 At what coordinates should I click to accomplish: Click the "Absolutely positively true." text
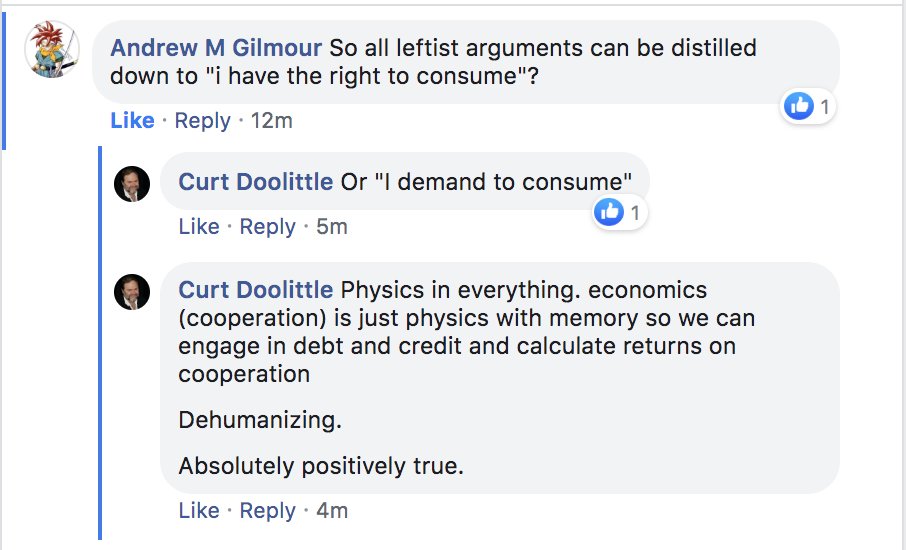click(321, 466)
